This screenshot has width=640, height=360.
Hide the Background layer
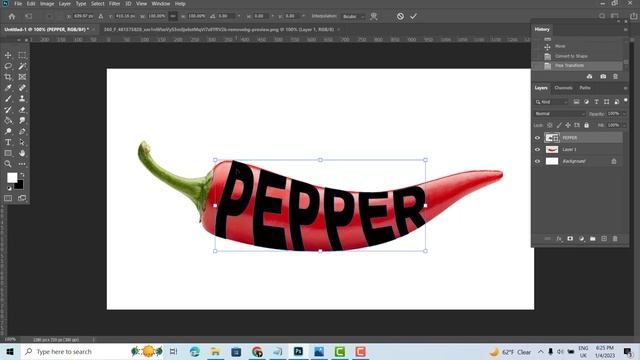point(537,161)
